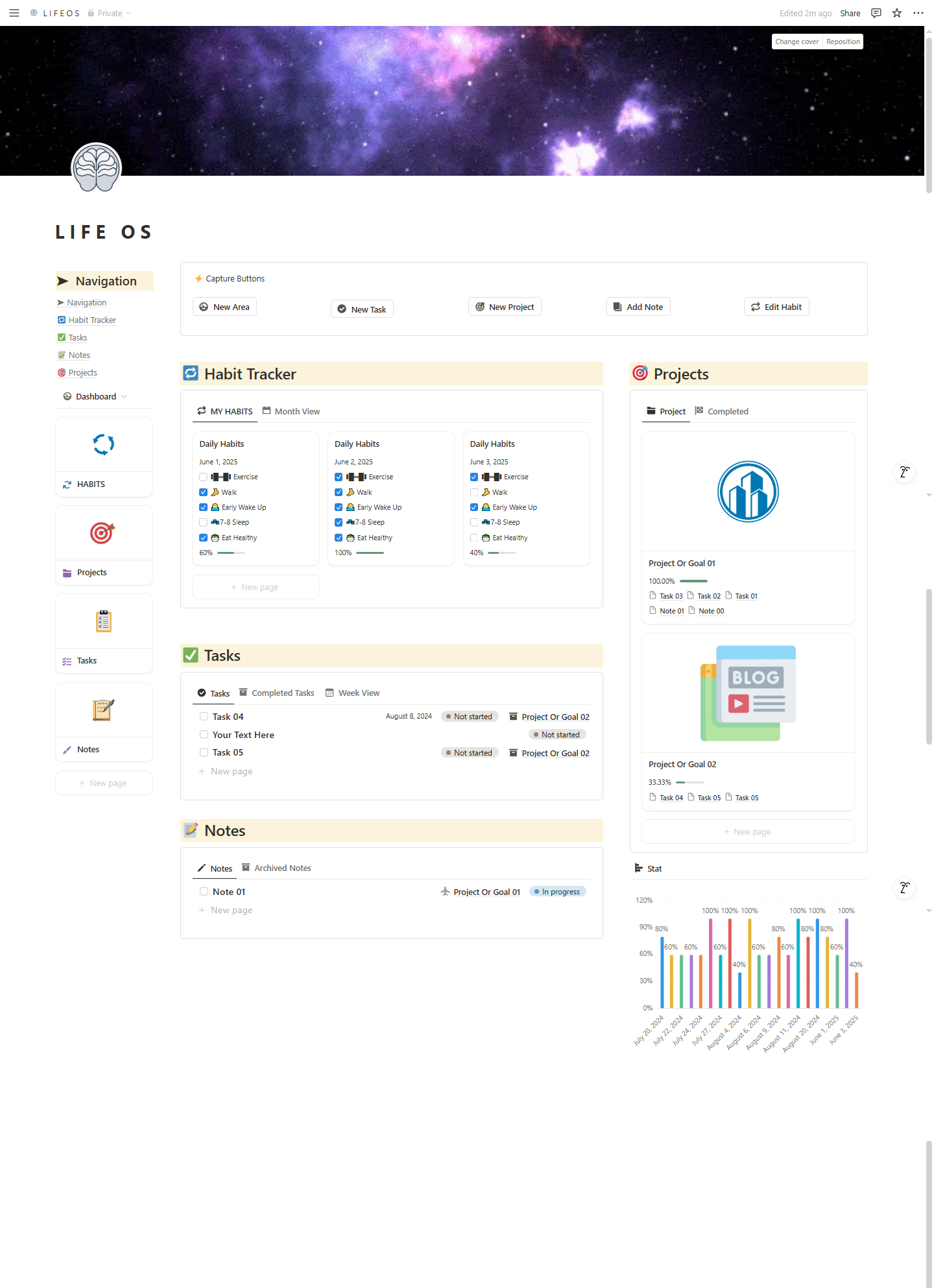Click Project Or Goal 01 progress bar
This screenshot has width=934, height=1288.
[693, 581]
